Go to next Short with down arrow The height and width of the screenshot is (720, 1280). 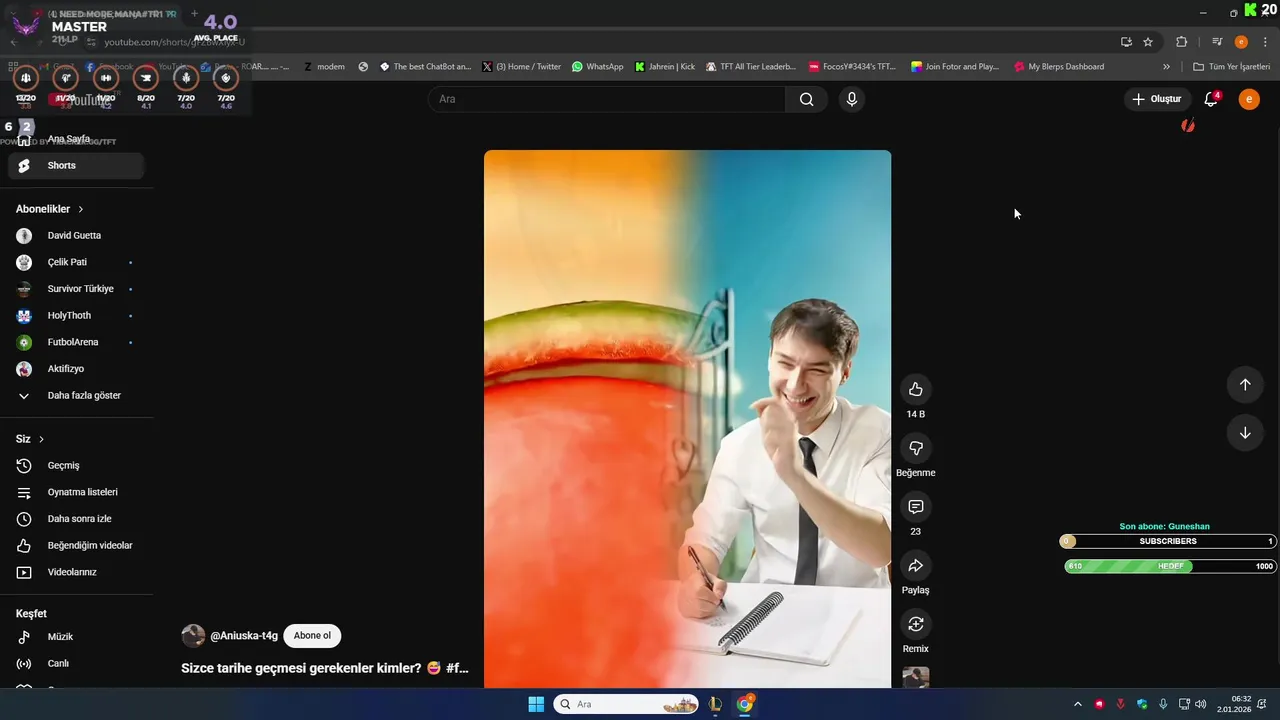click(x=1245, y=433)
